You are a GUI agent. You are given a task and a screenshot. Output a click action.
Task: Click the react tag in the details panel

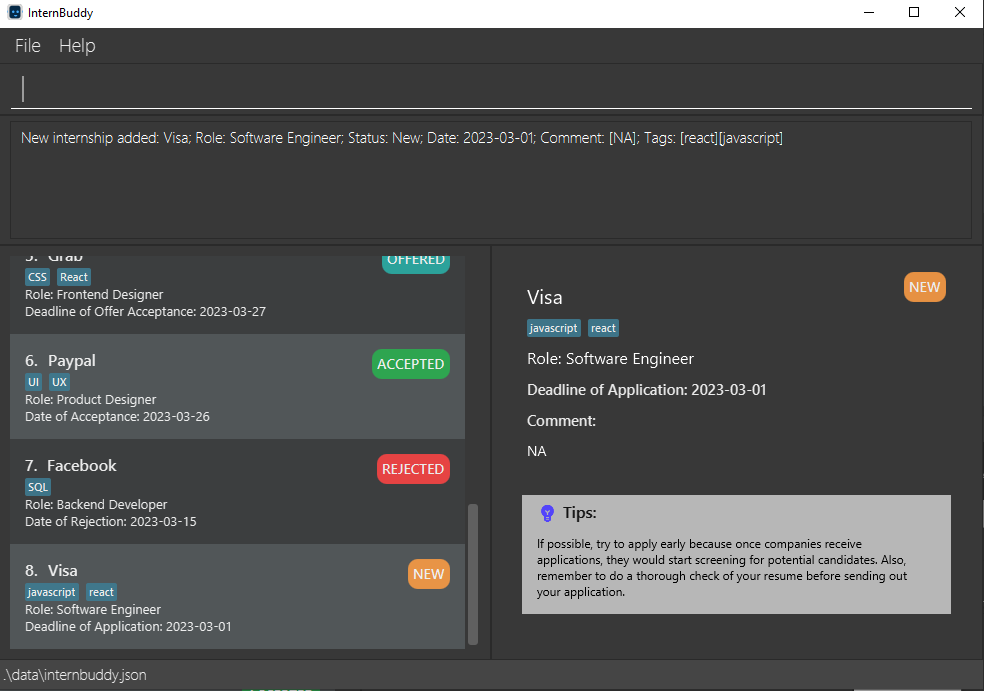pyautogui.click(x=603, y=328)
